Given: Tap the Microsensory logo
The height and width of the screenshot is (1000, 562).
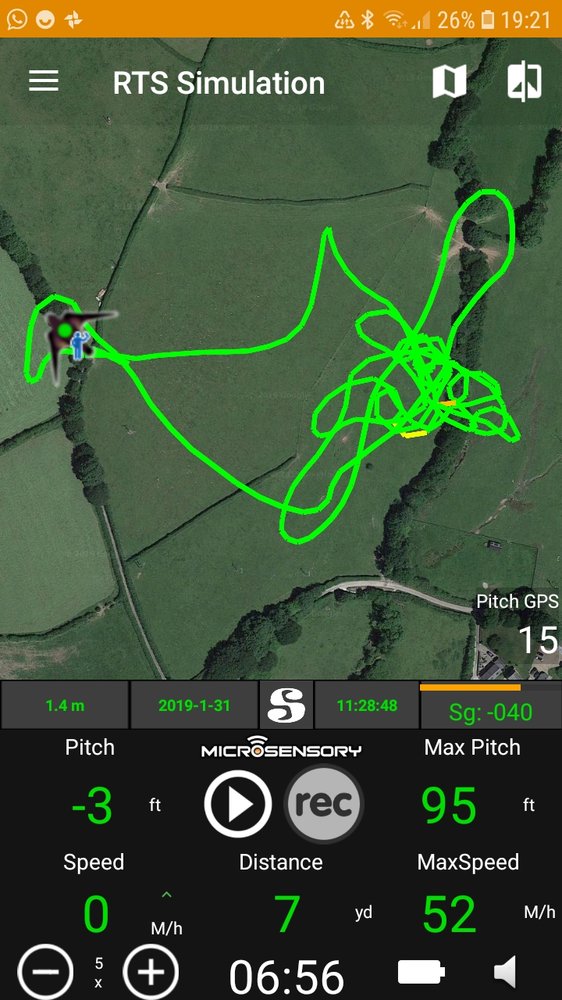Looking at the screenshot, I should pyautogui.click(x=281, y=747).
